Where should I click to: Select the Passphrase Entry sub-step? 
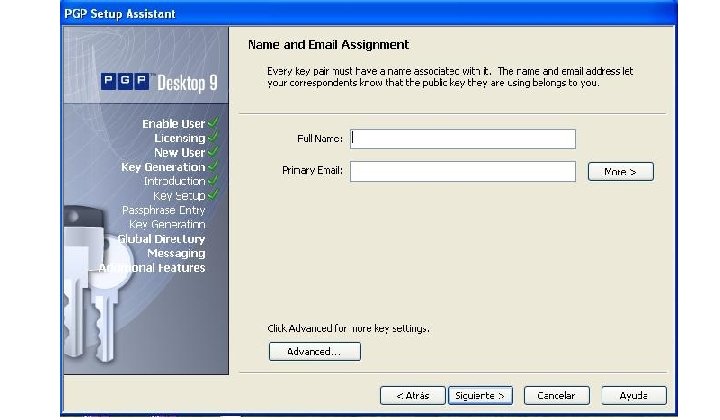click(x=163, y=210)
